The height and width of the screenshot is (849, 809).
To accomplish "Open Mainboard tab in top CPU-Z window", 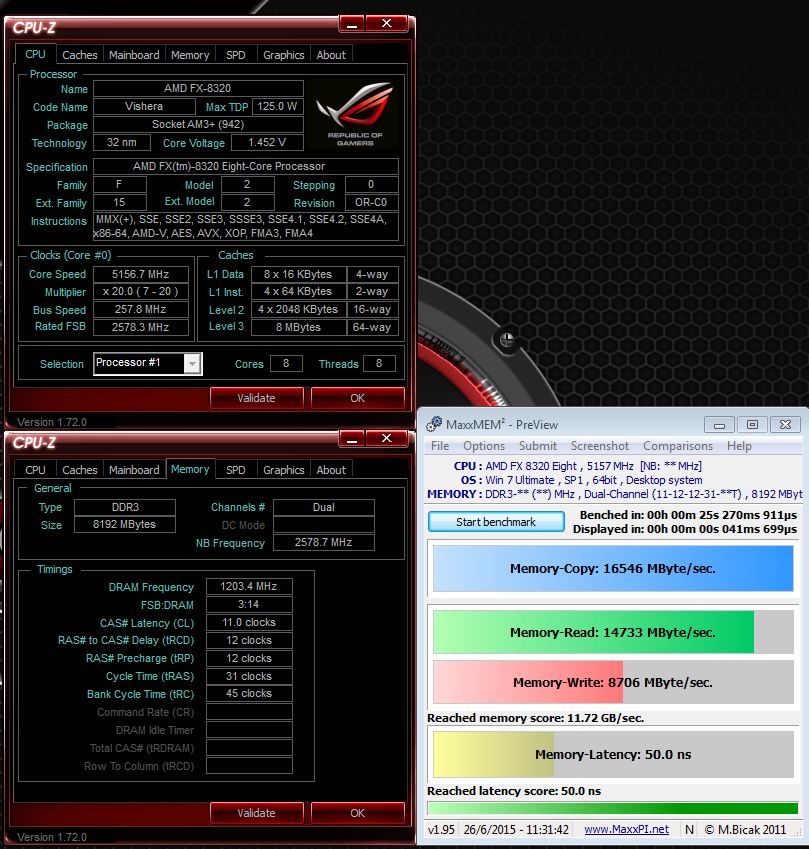I will coord(134,55).
